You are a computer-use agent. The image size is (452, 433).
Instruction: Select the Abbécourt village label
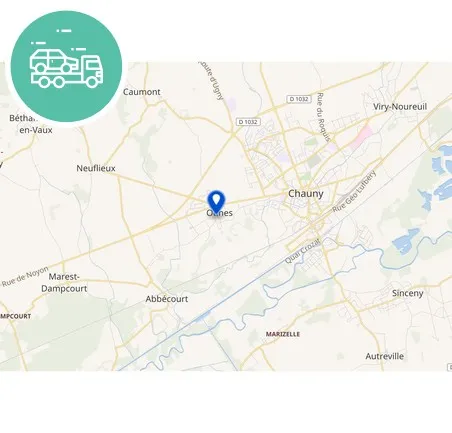click(167, 299)
